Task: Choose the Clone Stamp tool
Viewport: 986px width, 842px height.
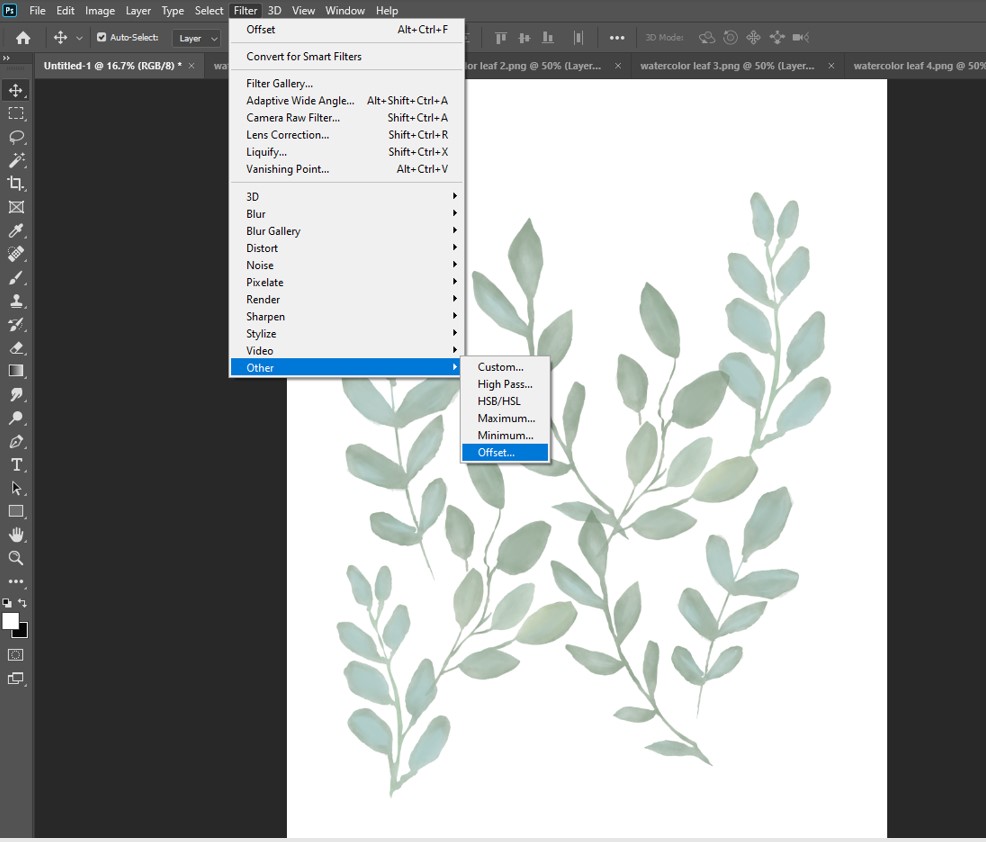Action: (16, 301)
